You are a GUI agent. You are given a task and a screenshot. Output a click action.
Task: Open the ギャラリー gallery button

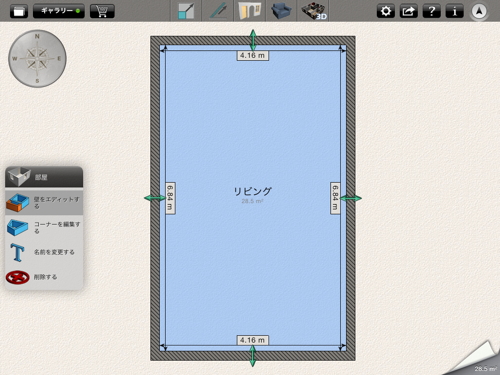click(59, 11)
